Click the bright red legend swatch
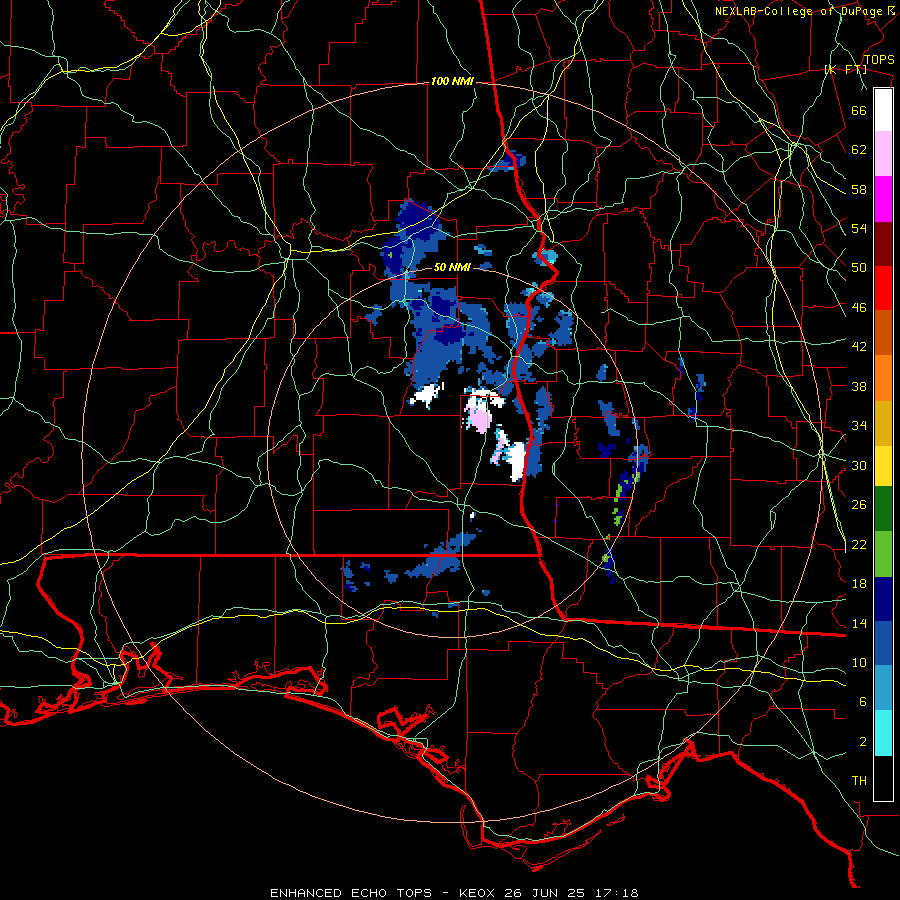The width and height of the screenshot is (900, 900). click(883, 288)
